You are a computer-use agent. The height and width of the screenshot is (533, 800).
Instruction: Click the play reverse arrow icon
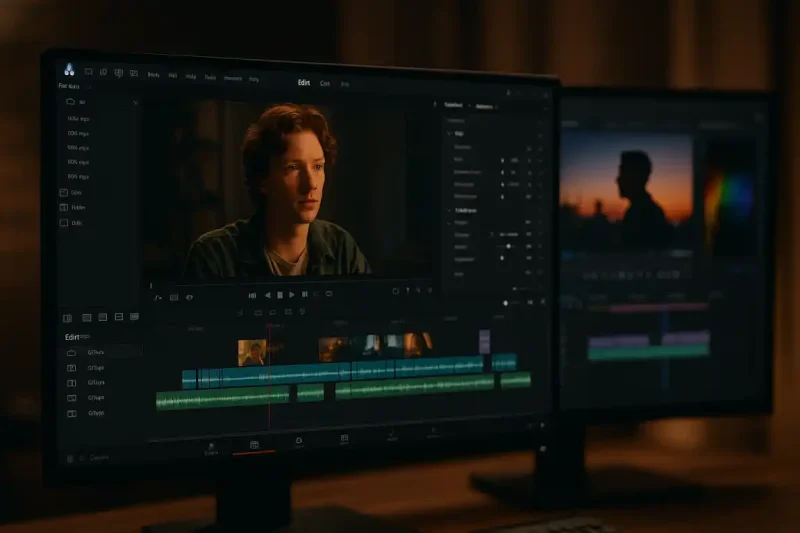(267, 295)
